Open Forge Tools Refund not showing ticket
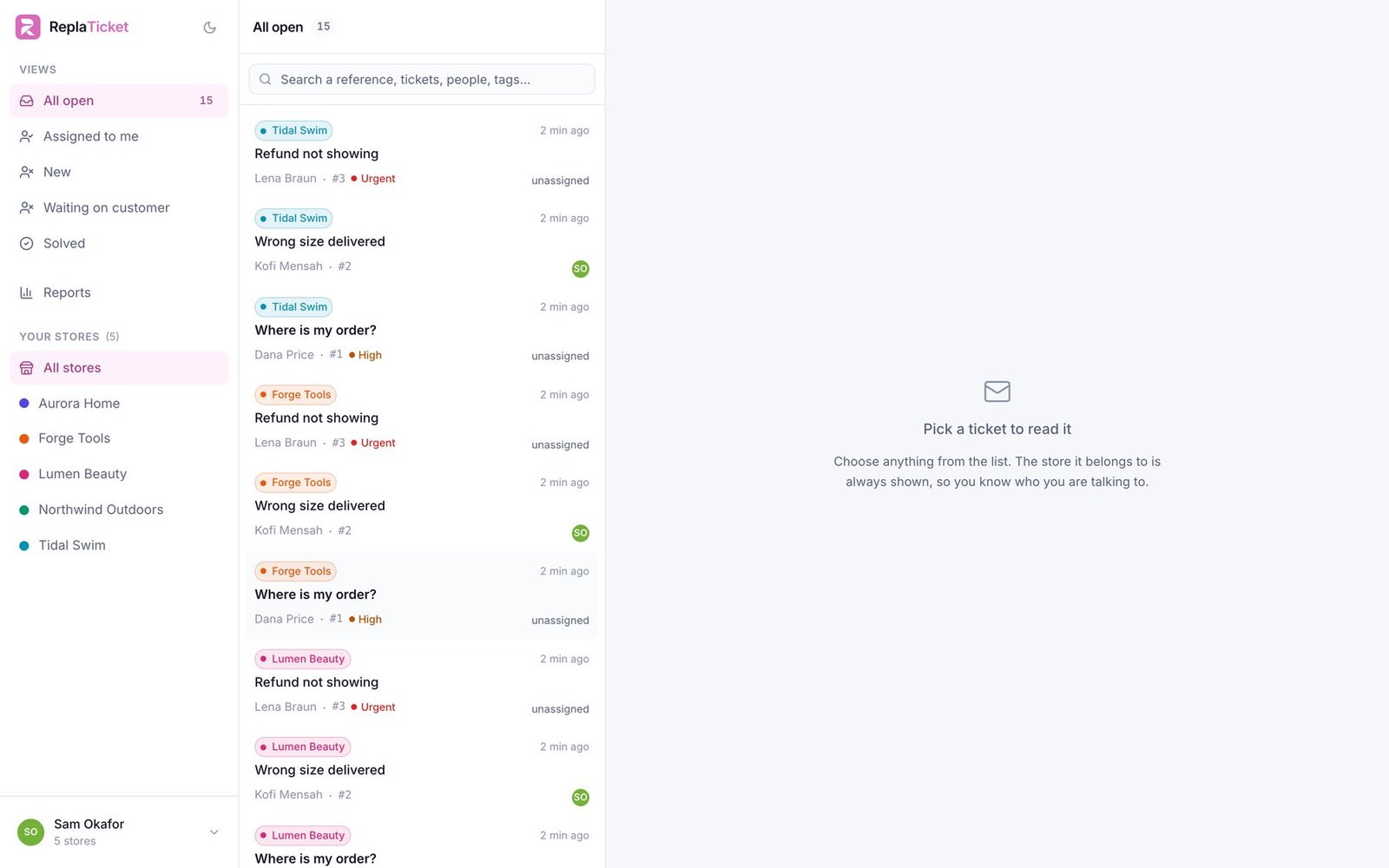1389x868 pixels. coord(422,418)
